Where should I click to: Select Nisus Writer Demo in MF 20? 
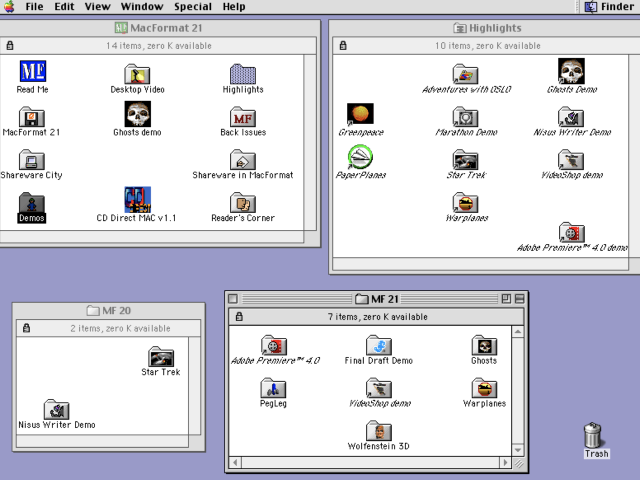point(56,409)
